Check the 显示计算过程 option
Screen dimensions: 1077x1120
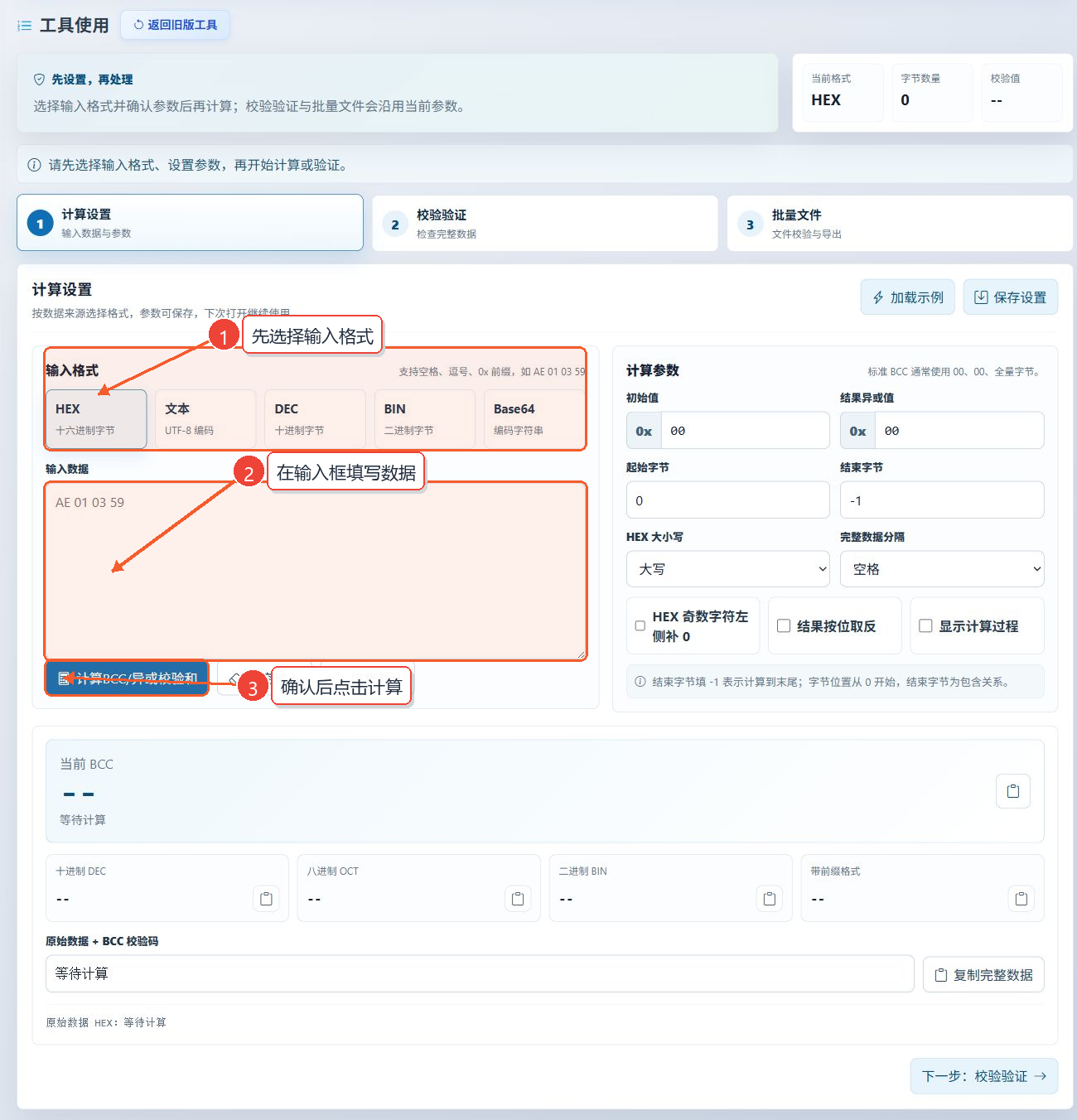point(925,626)
